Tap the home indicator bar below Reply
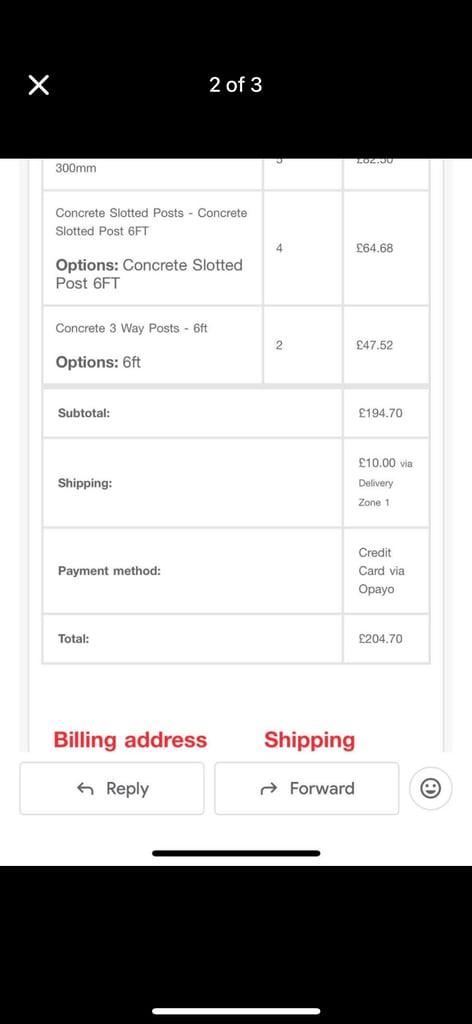 point(236,853)
